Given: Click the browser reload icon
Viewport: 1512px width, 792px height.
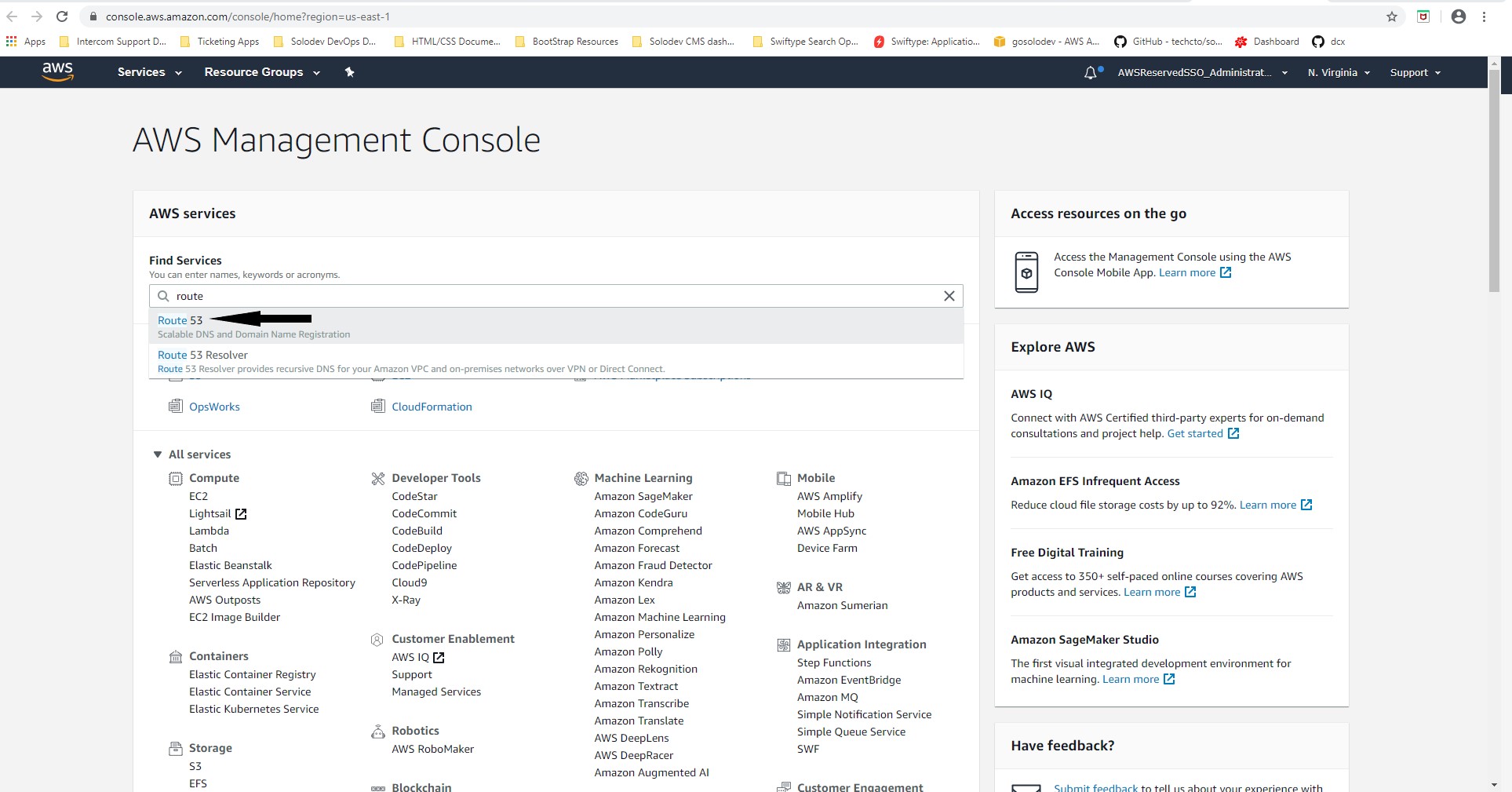Looking at the screenshot, I should point(62,16).
